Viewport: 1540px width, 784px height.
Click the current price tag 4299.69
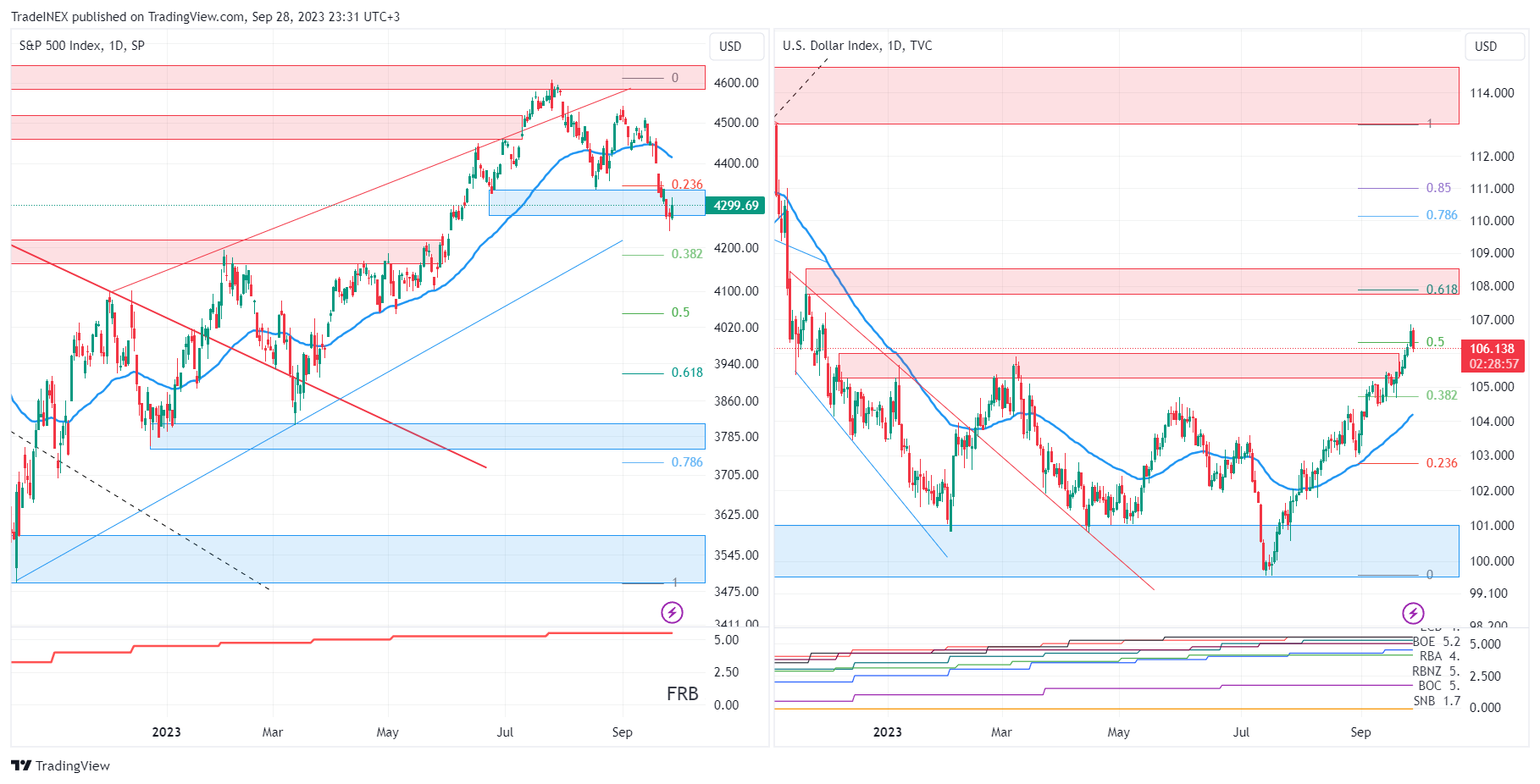pyautogui.click(x=735, y=206)
